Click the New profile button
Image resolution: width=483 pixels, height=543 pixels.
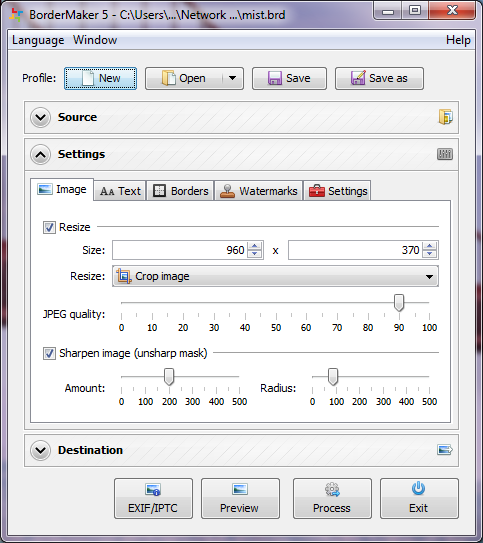[100, 79]
